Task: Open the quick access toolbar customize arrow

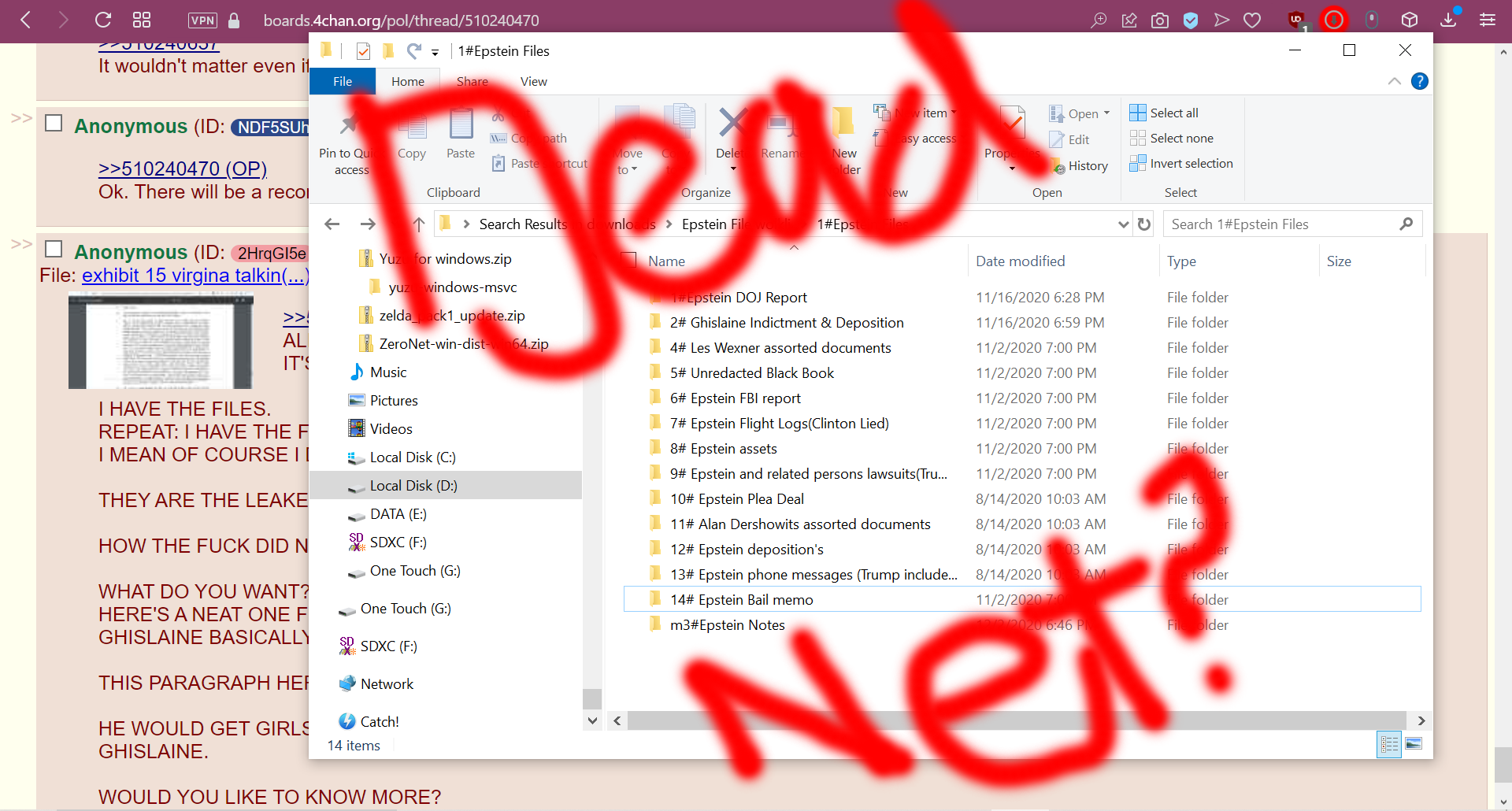Action: click(435, 52)
